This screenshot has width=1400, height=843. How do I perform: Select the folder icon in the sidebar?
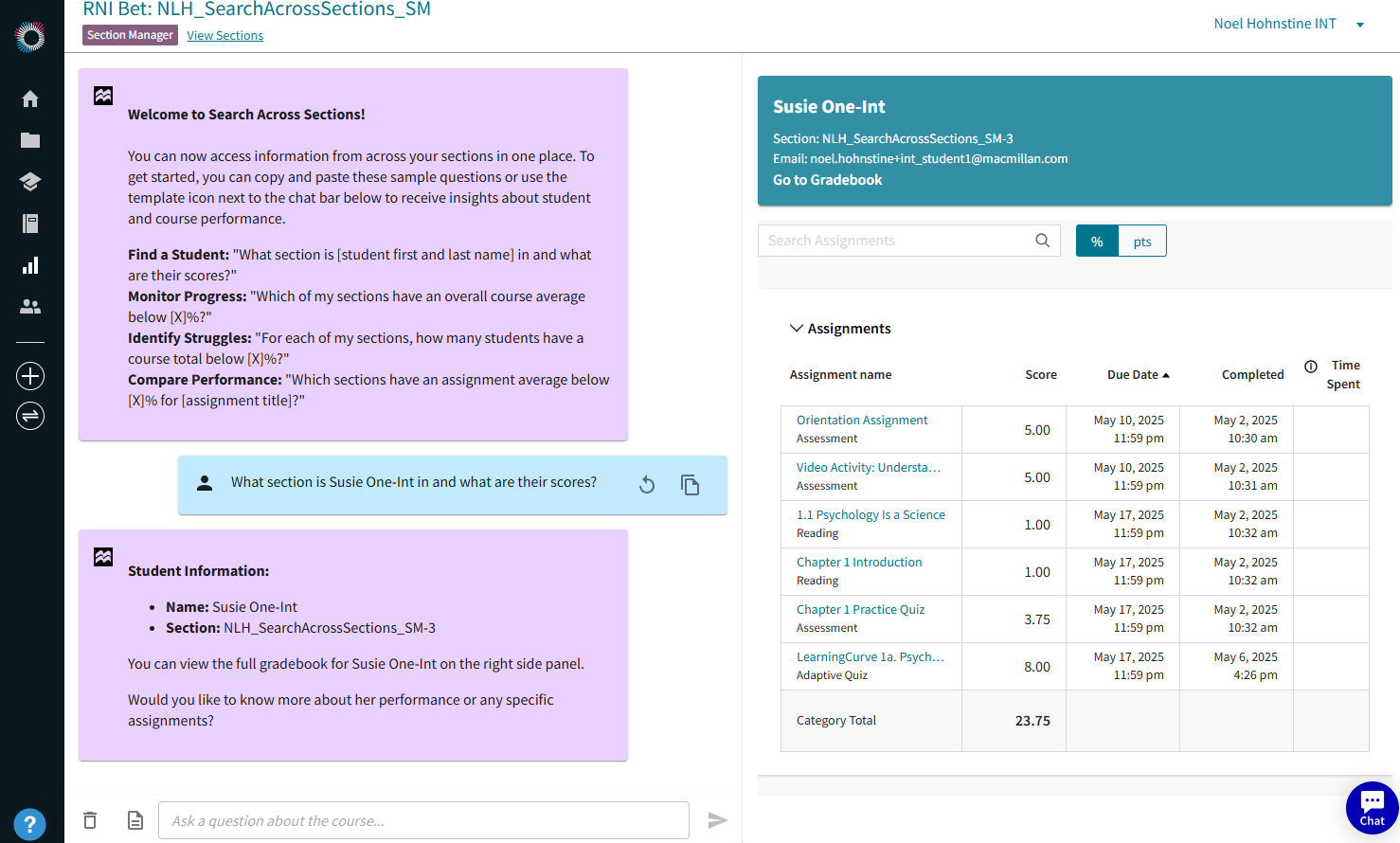(x=29, y=140)
